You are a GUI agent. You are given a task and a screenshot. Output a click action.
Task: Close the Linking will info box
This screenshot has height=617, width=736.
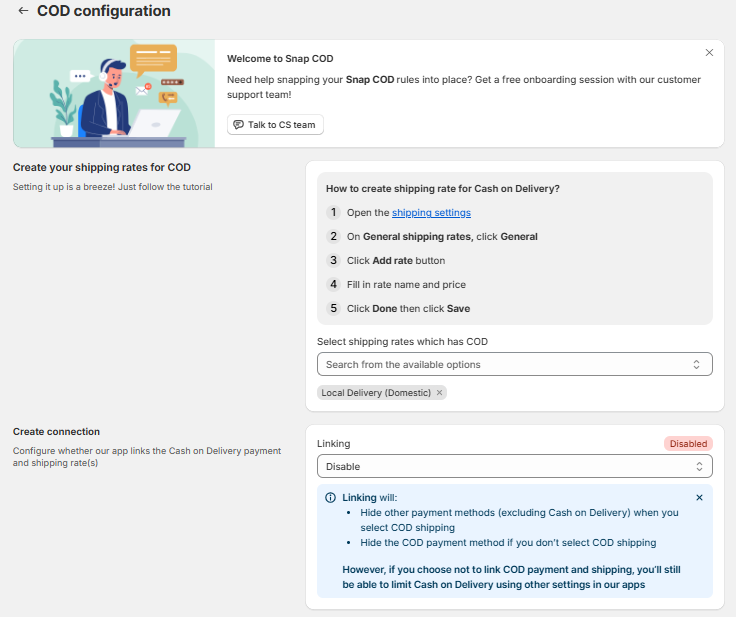699,498
